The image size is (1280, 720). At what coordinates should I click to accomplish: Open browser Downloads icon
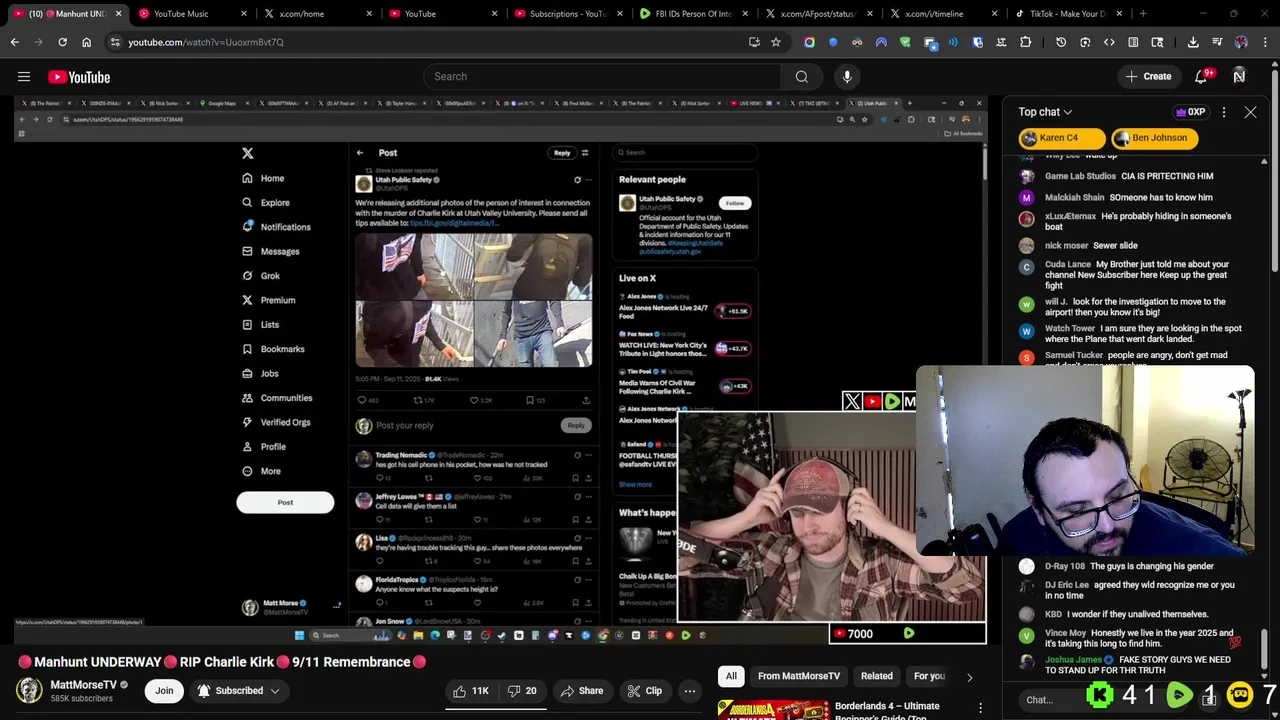pyautogui.click(x=1193, y=42)
